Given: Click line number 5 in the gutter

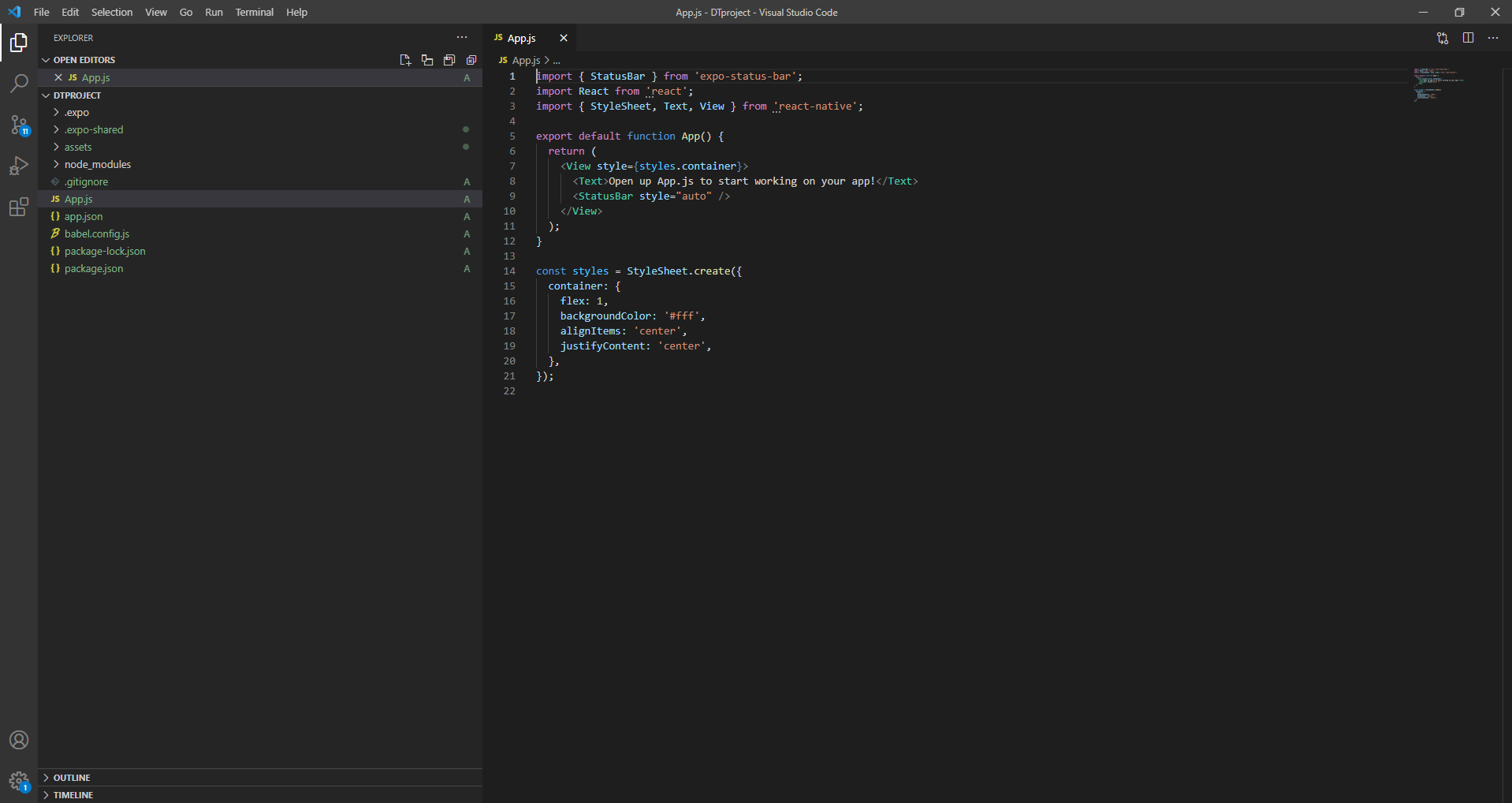Looking at the screenshot, I should pyautogui.click(x=512, y=136).
